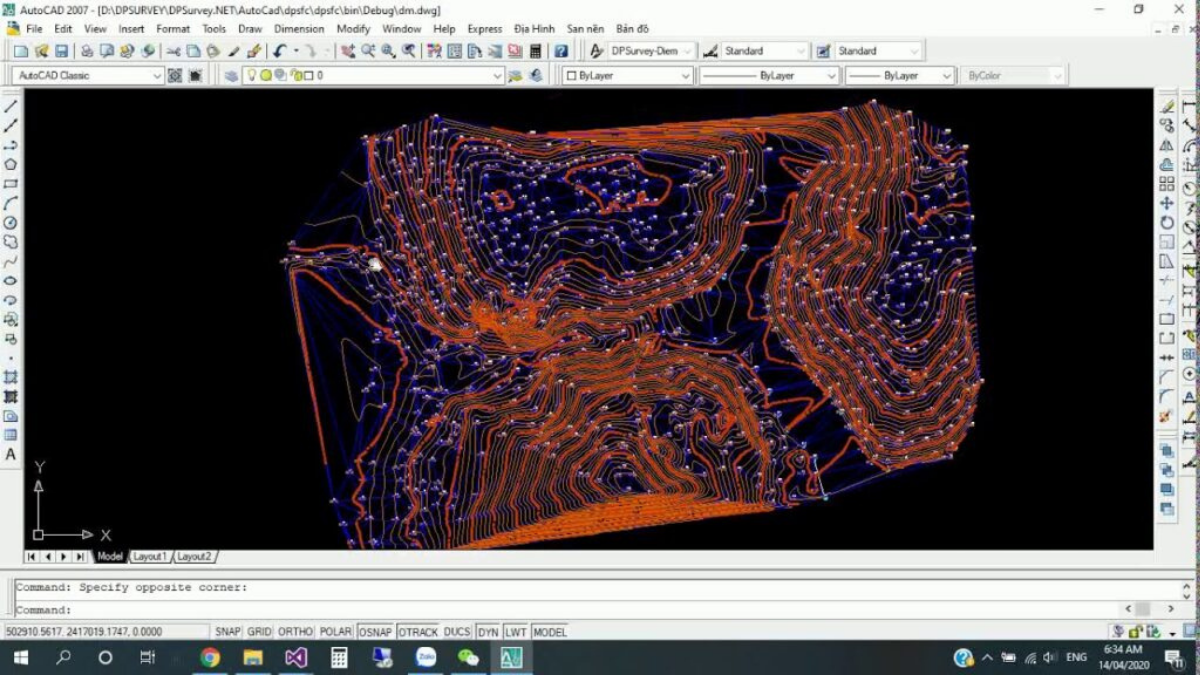
Task: Open the Modify menu
Action: [x=353, y=29]
